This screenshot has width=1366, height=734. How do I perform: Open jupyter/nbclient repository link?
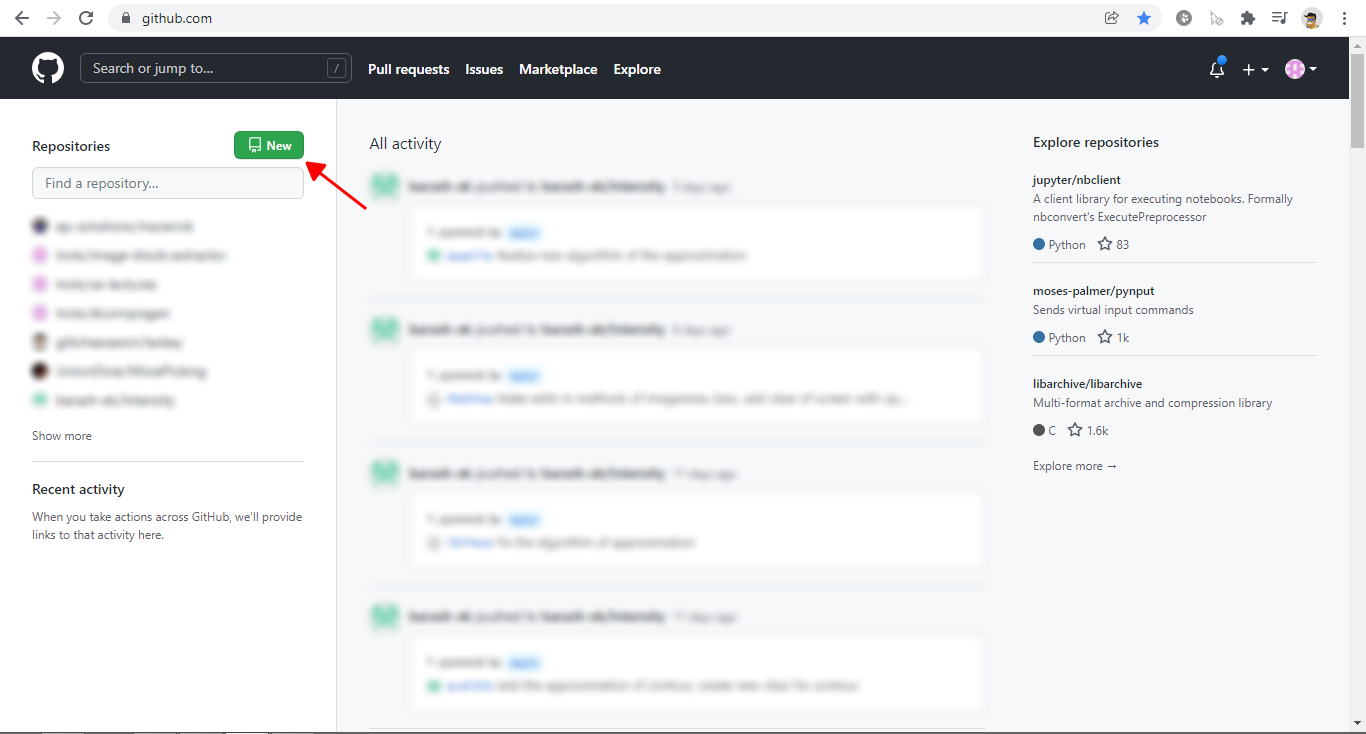click(x=1077, y=180)
